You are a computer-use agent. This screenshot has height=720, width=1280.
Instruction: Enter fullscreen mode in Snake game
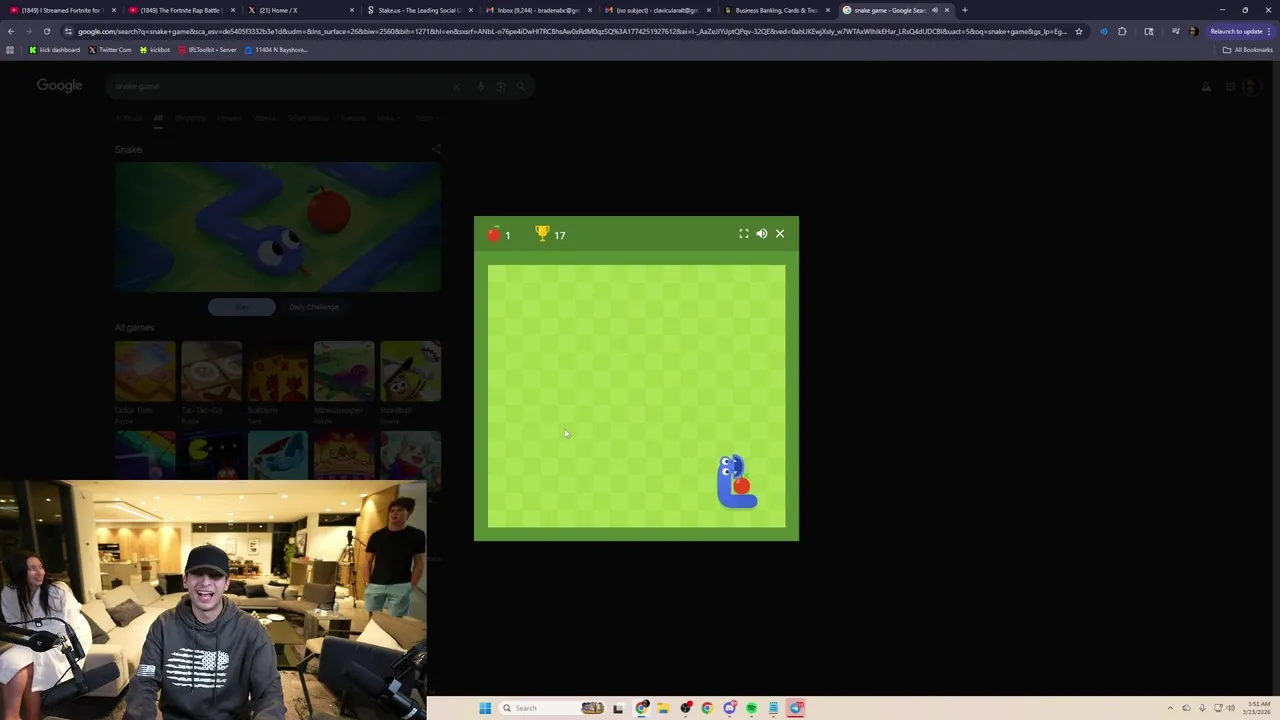(743, 234)
